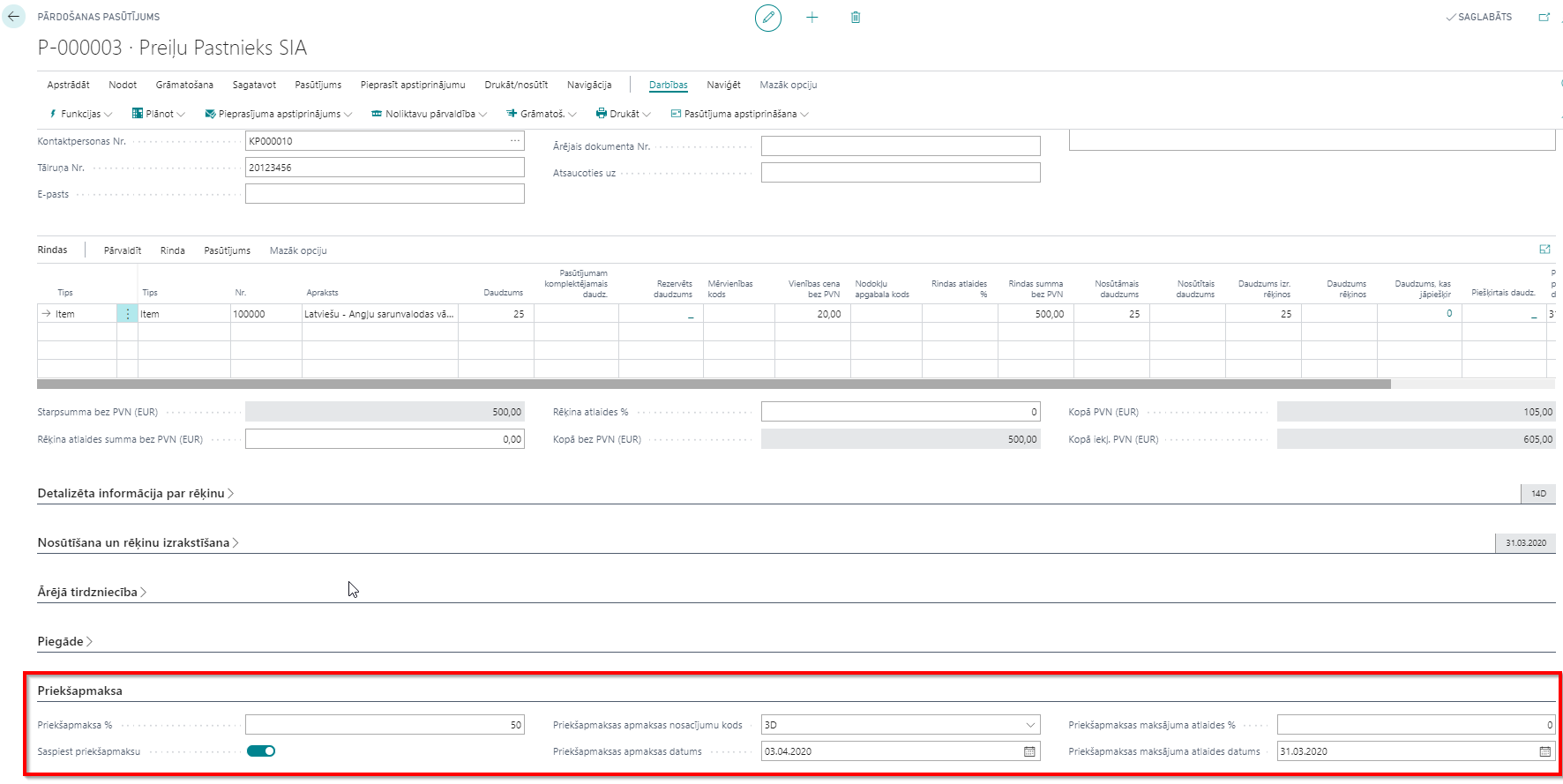1563x784 pixels.
Task: Click the Ārējais dokumenta Nr. field
Action: [x=901, y=146]
